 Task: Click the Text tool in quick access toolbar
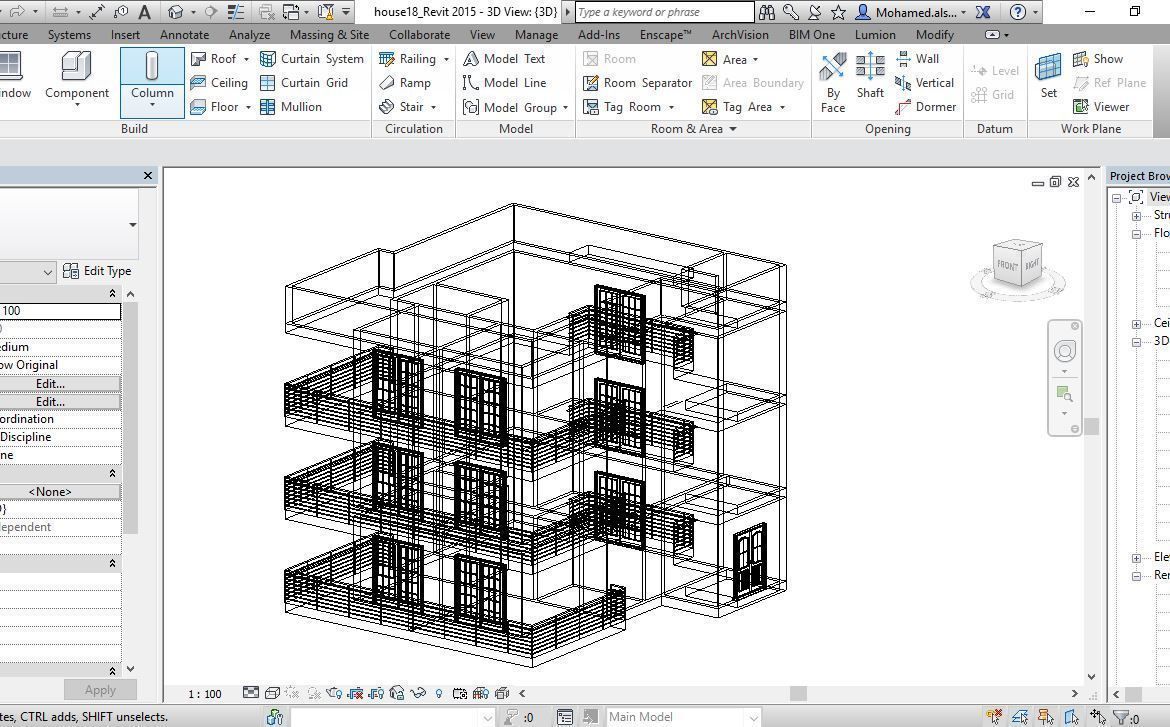coord(145,12)
